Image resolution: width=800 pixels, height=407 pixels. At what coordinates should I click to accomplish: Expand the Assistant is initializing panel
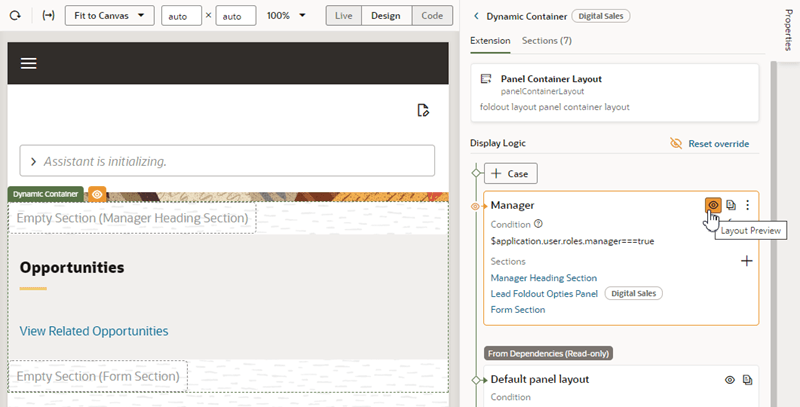34,162
